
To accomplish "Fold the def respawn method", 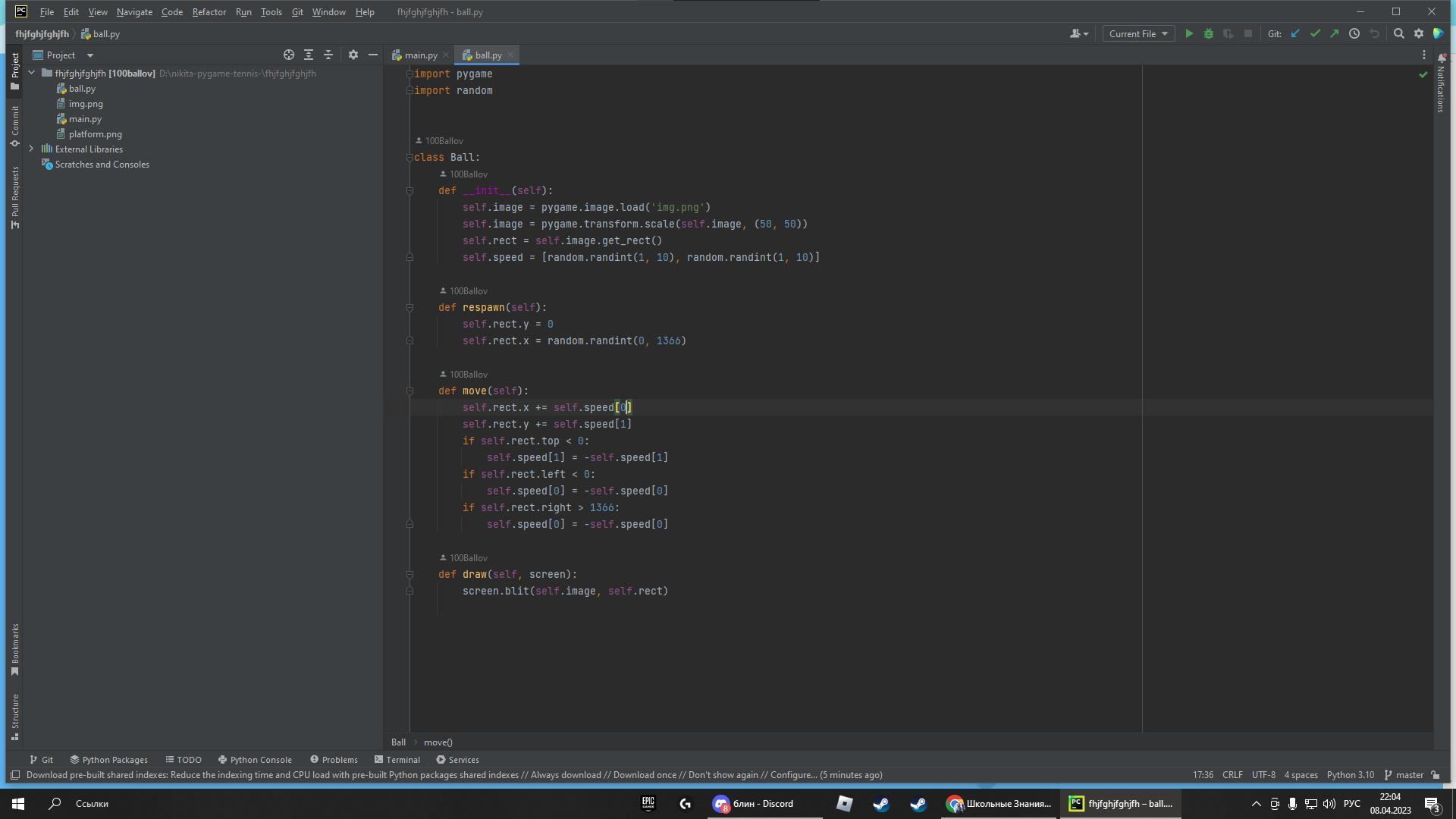I will coord(409,307).
